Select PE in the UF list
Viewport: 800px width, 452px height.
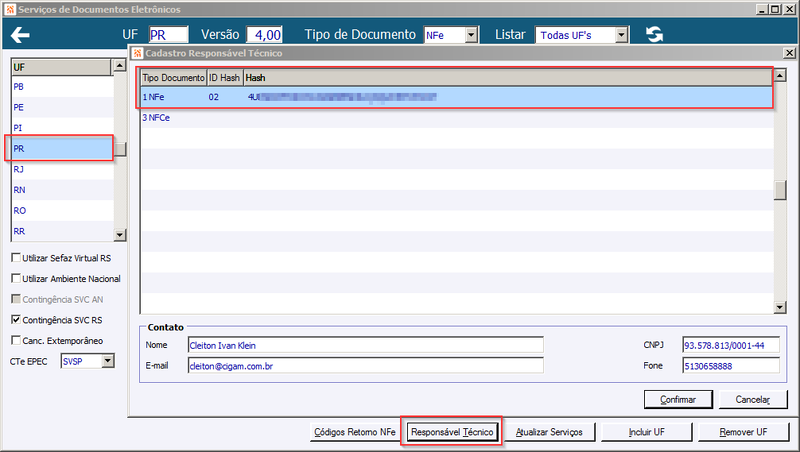click(x=62, y=107)
